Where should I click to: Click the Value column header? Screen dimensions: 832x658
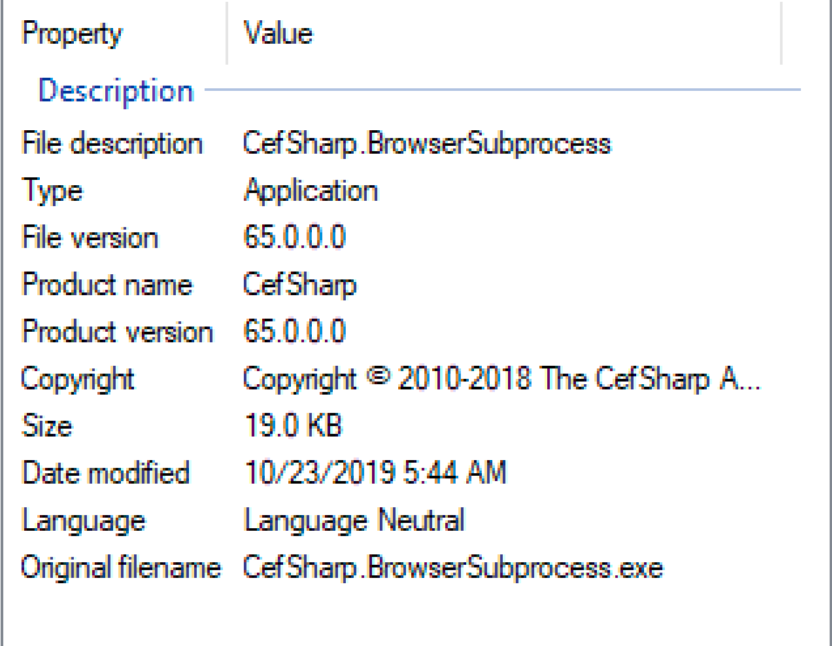[278, 34]
